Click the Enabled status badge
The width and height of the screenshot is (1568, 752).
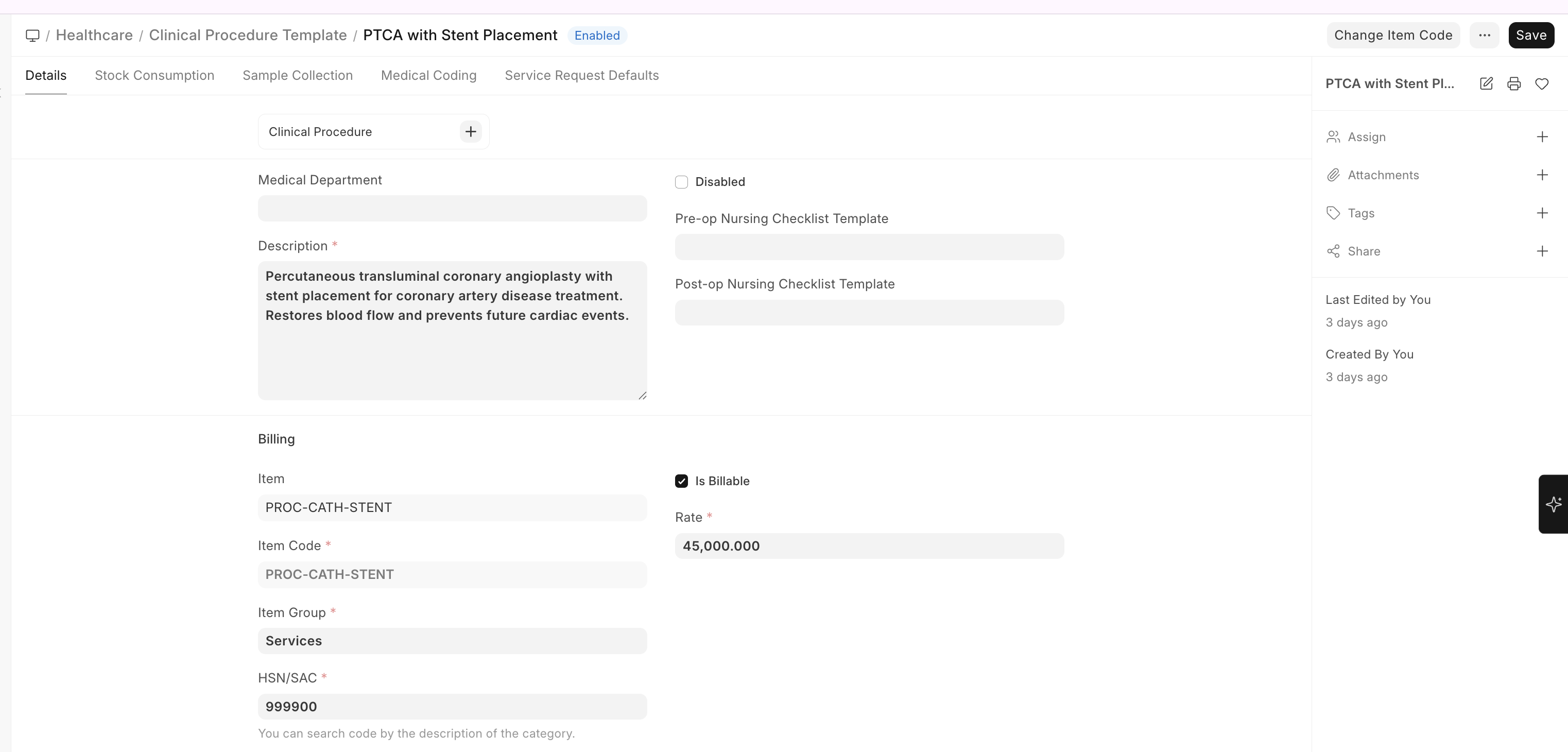click(597, 36)
